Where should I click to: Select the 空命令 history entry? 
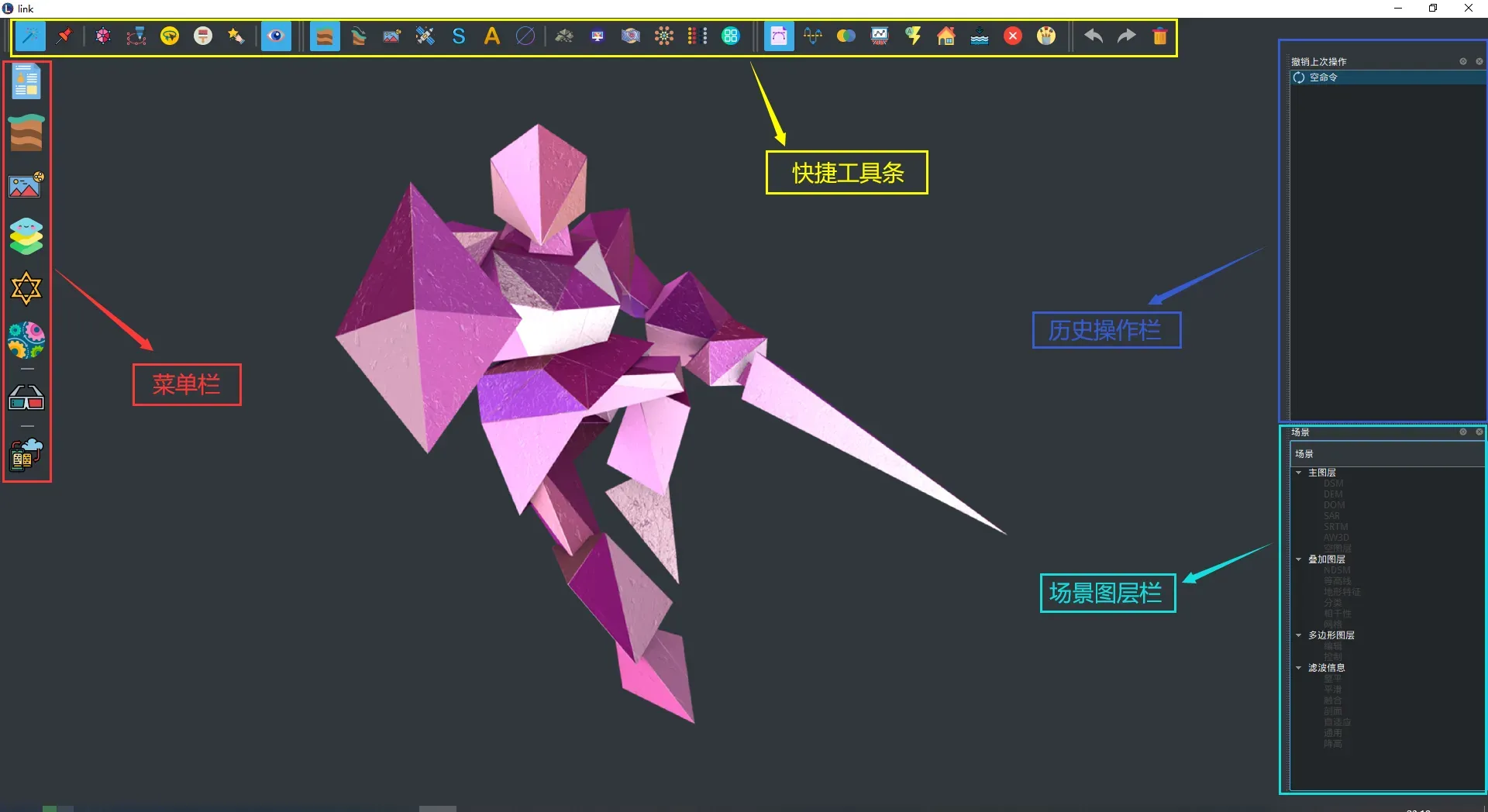coord(1323,77)
